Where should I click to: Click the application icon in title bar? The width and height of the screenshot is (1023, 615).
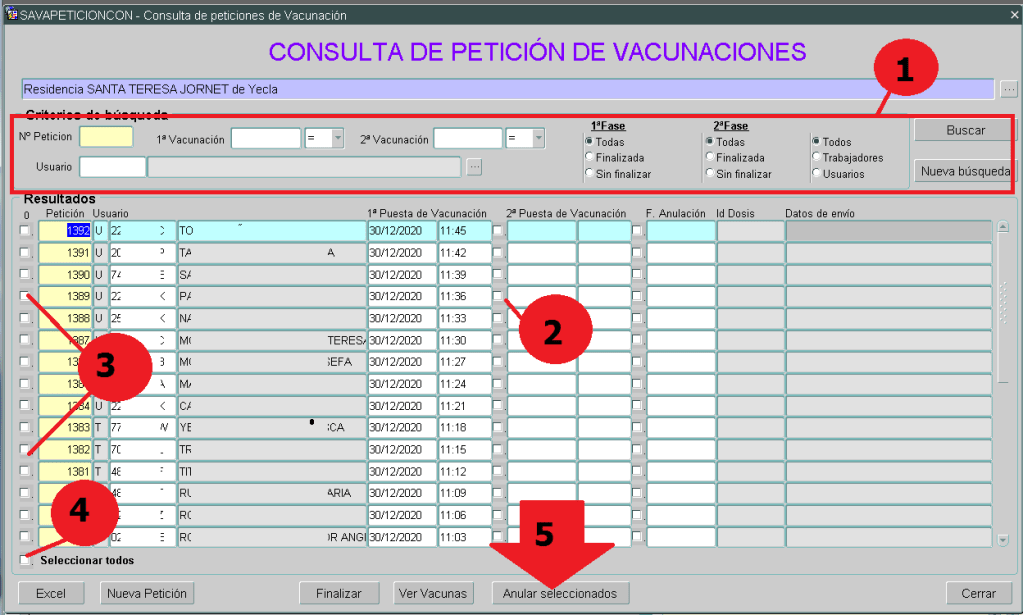(x=11, y=16)
